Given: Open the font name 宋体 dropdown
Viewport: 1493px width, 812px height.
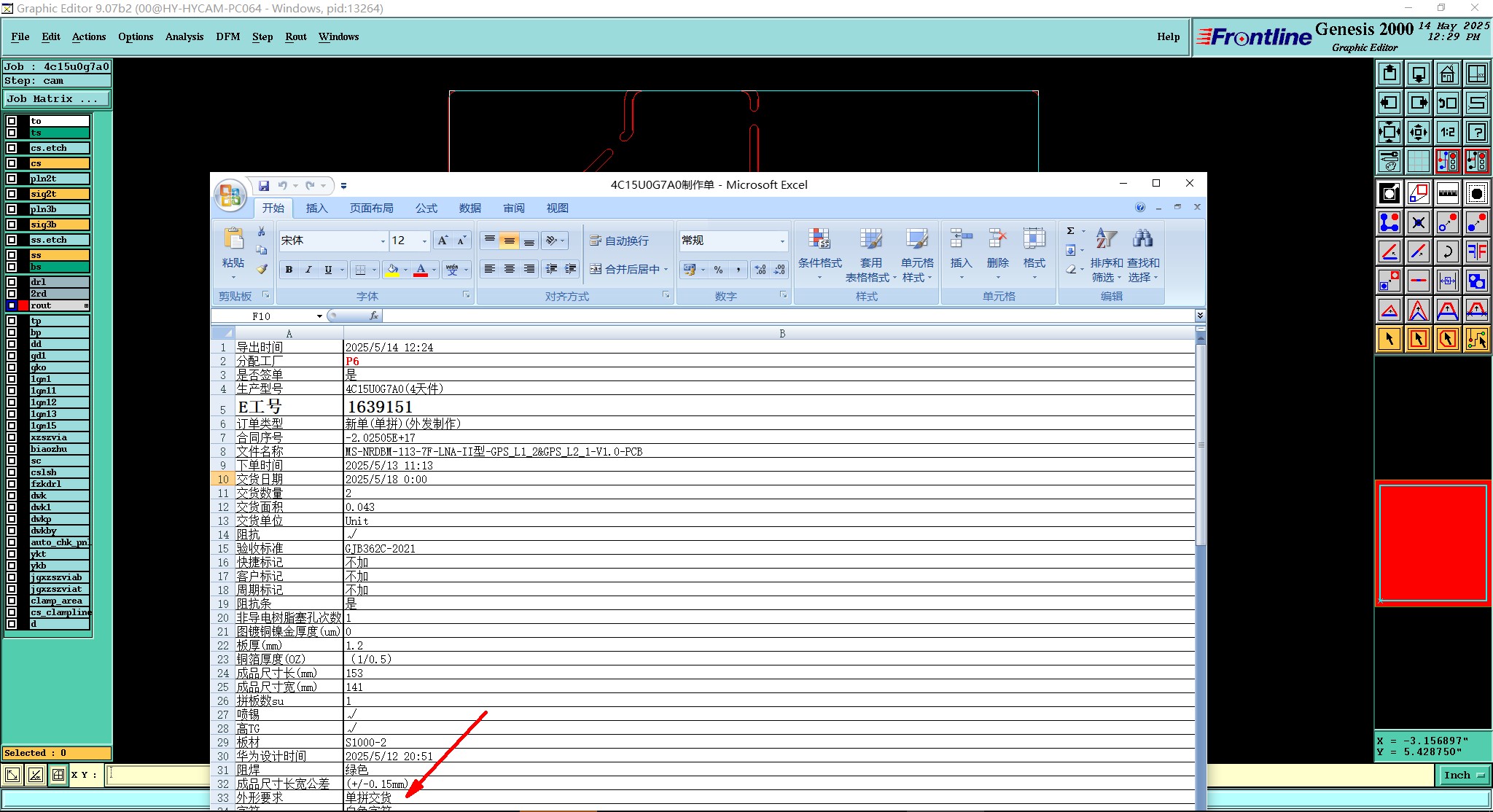Looking at the screenshot, I should pyautogui.click(x=383, y=241).
